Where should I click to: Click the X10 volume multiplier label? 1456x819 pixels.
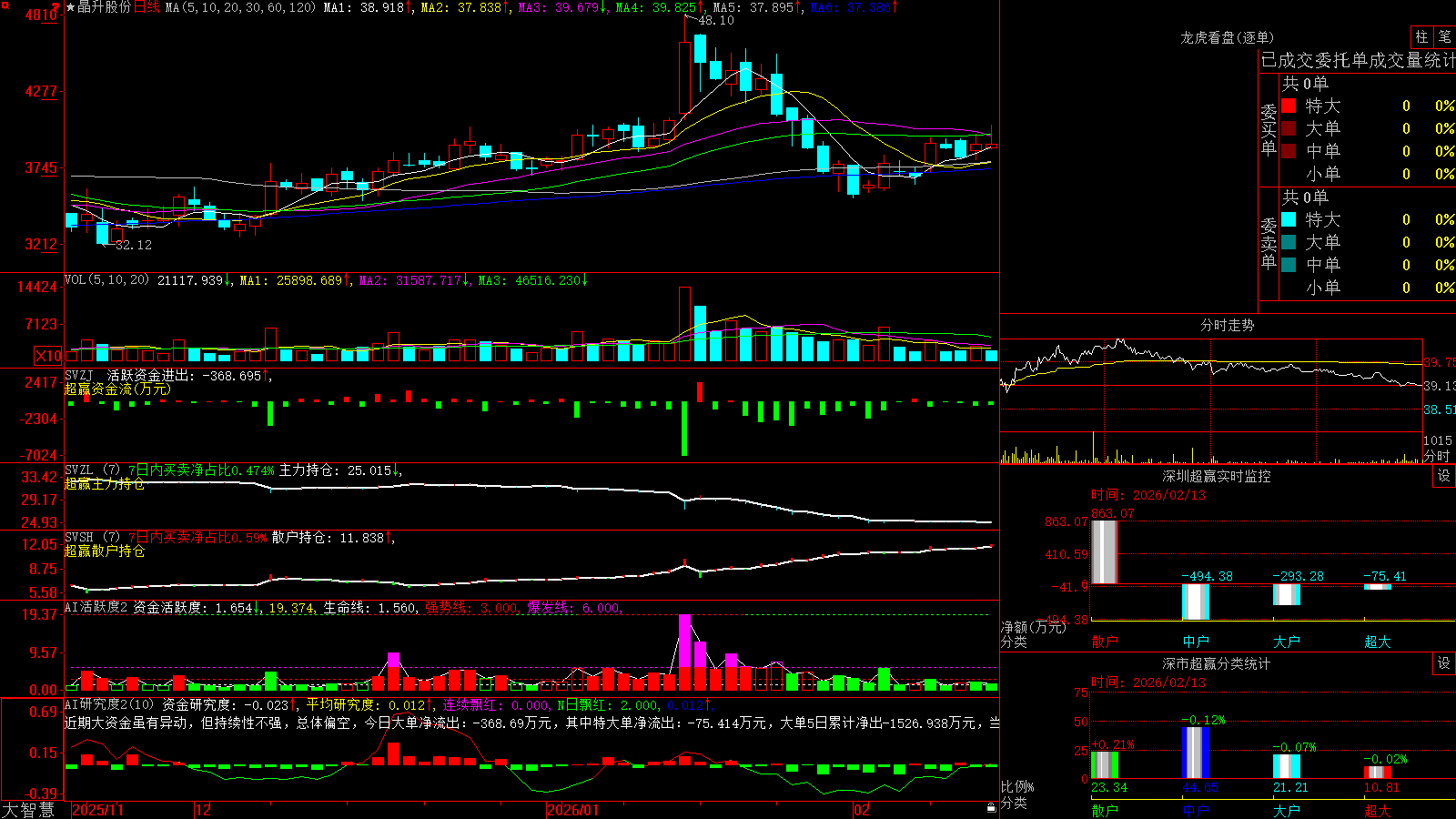tap(48, 356)
